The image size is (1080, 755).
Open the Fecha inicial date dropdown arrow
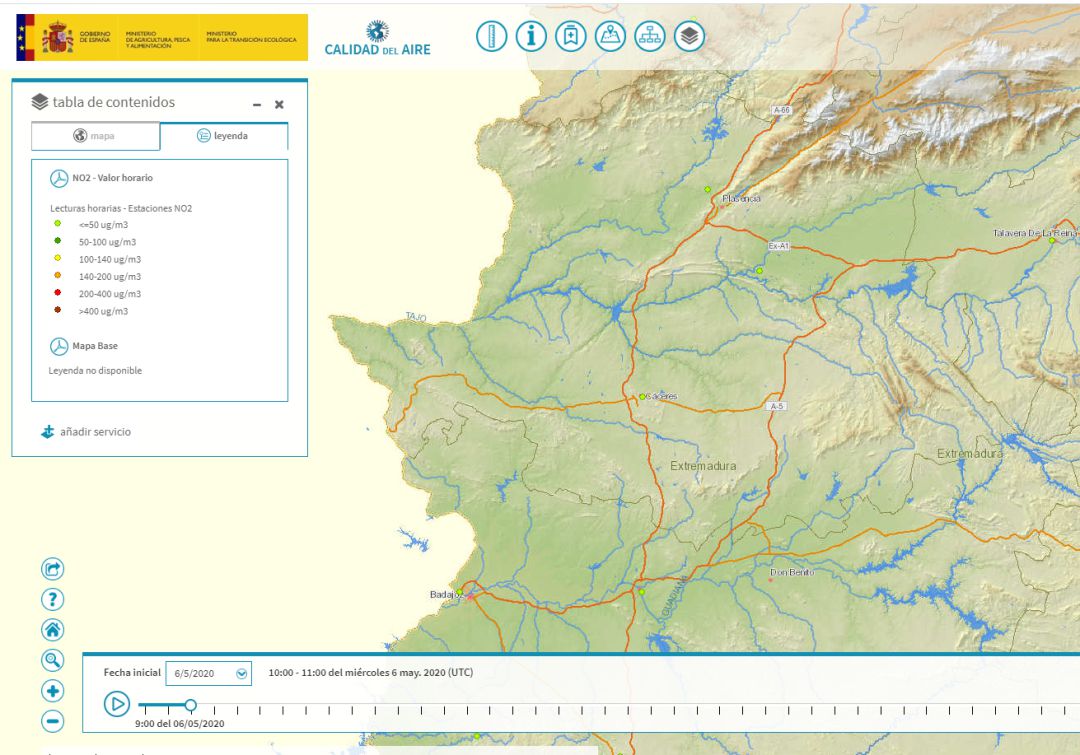point(242,674)
